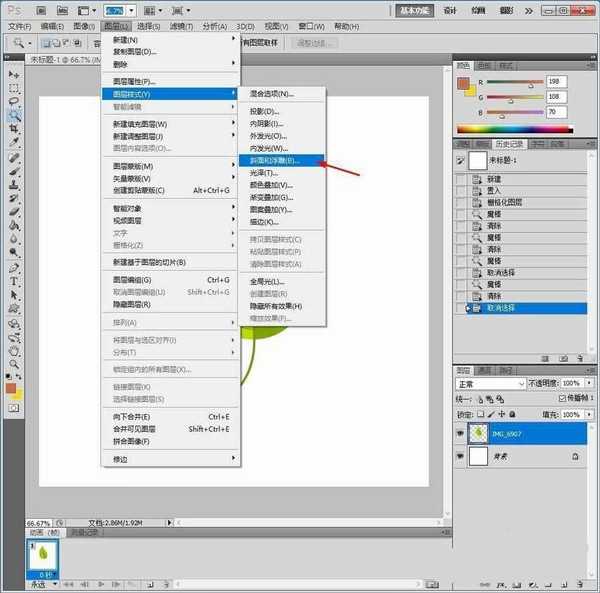Open the 滤镜(T) menu in menu bar
600x593 pixels.
[x=180, y=26]
